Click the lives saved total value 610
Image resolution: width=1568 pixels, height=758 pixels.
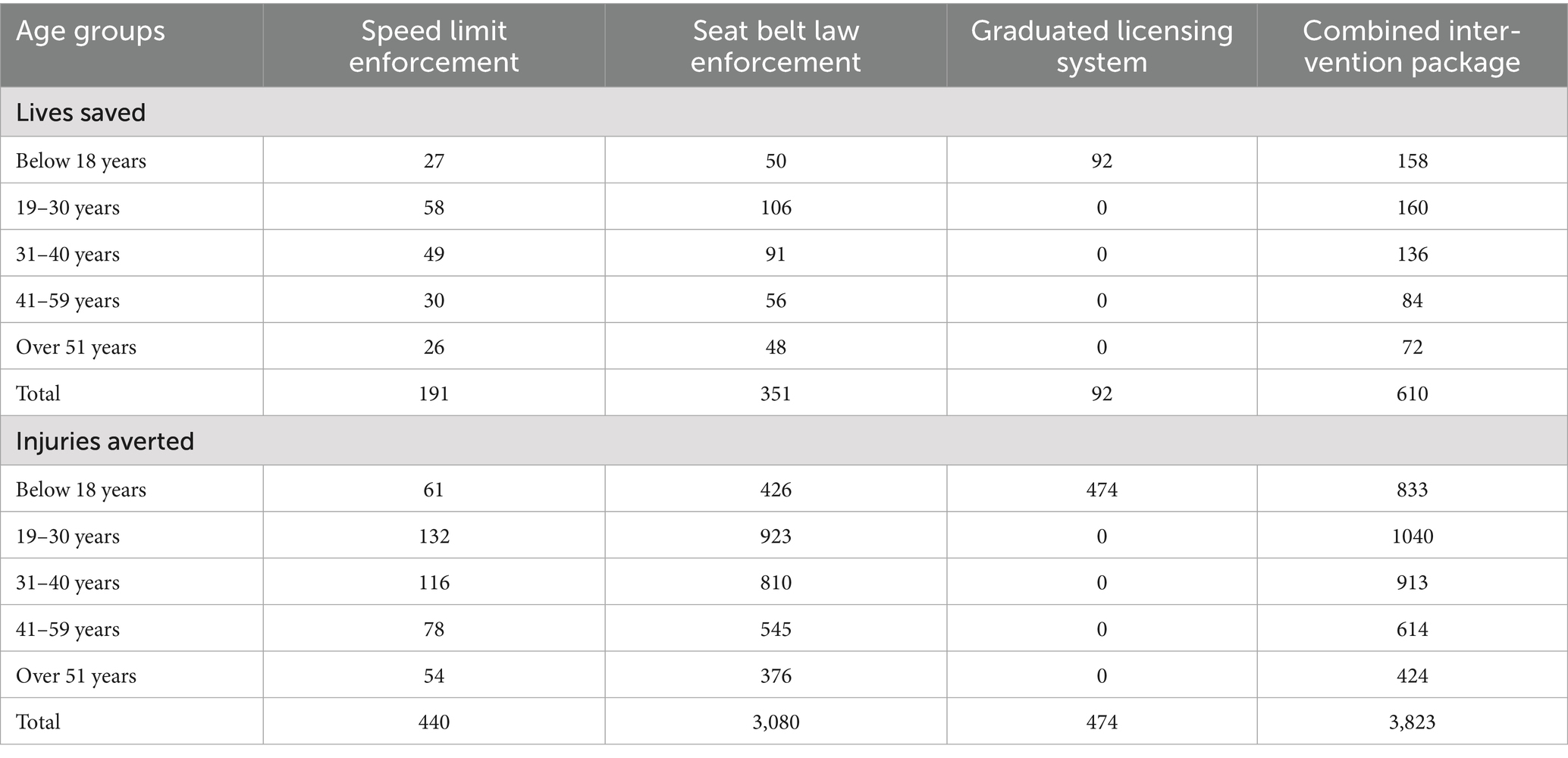tap(1412, 393)
